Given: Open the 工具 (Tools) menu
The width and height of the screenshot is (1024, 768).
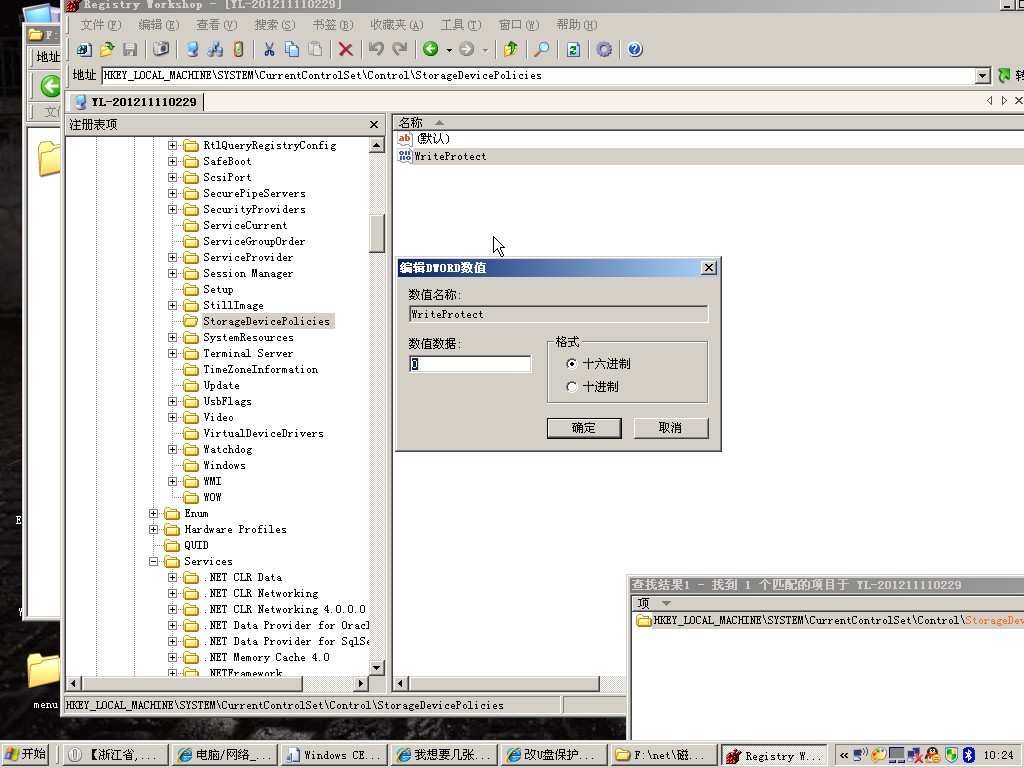Looking at the screenshot, I should (460, 25).
